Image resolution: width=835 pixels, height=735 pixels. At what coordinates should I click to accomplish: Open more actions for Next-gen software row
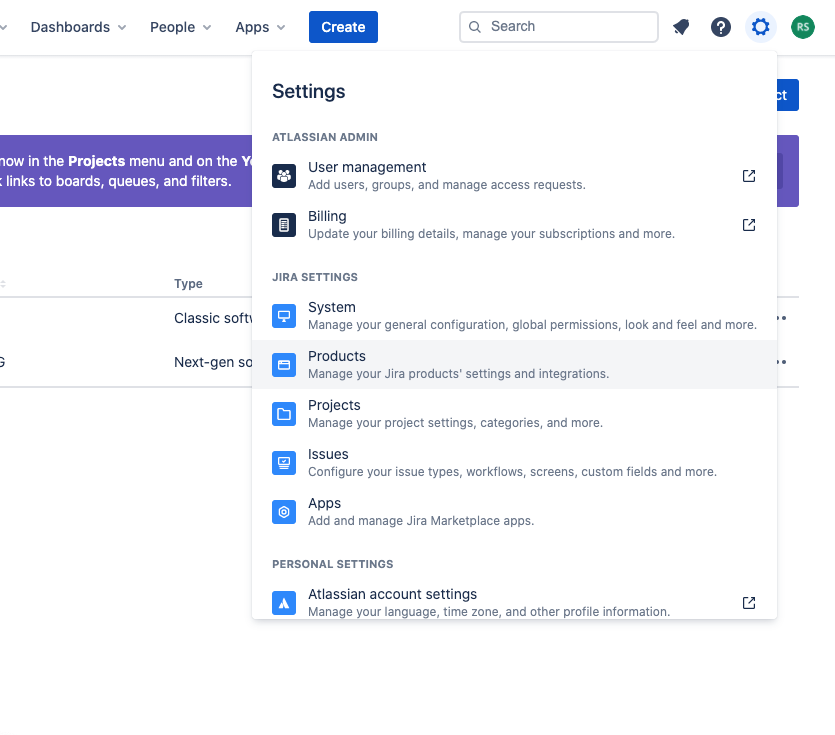point(781,362)
